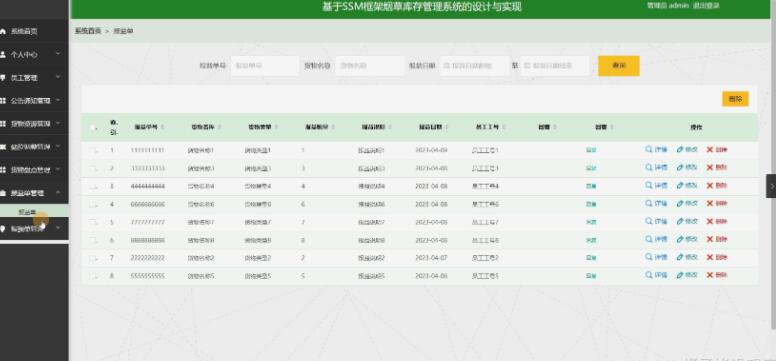Click the red X delete icon in row 2
776x361 pixels.
pyautogui.click(x=710, y=167)
